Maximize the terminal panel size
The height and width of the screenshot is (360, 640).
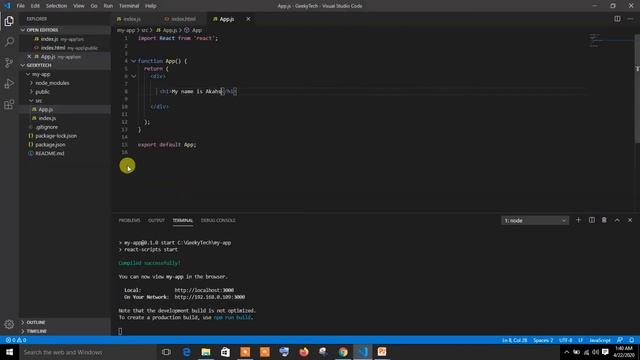(617, 220)
